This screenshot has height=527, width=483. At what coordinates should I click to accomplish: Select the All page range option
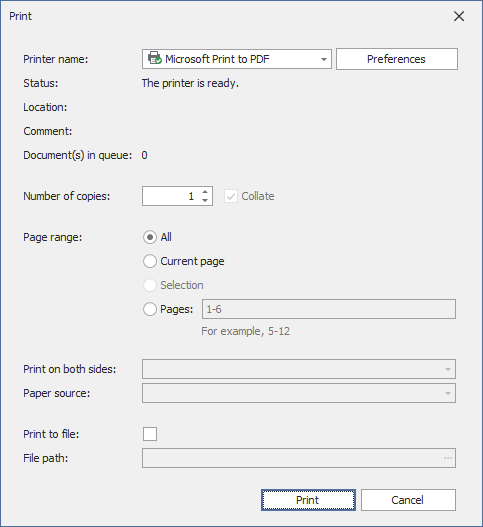coord(150,237)
